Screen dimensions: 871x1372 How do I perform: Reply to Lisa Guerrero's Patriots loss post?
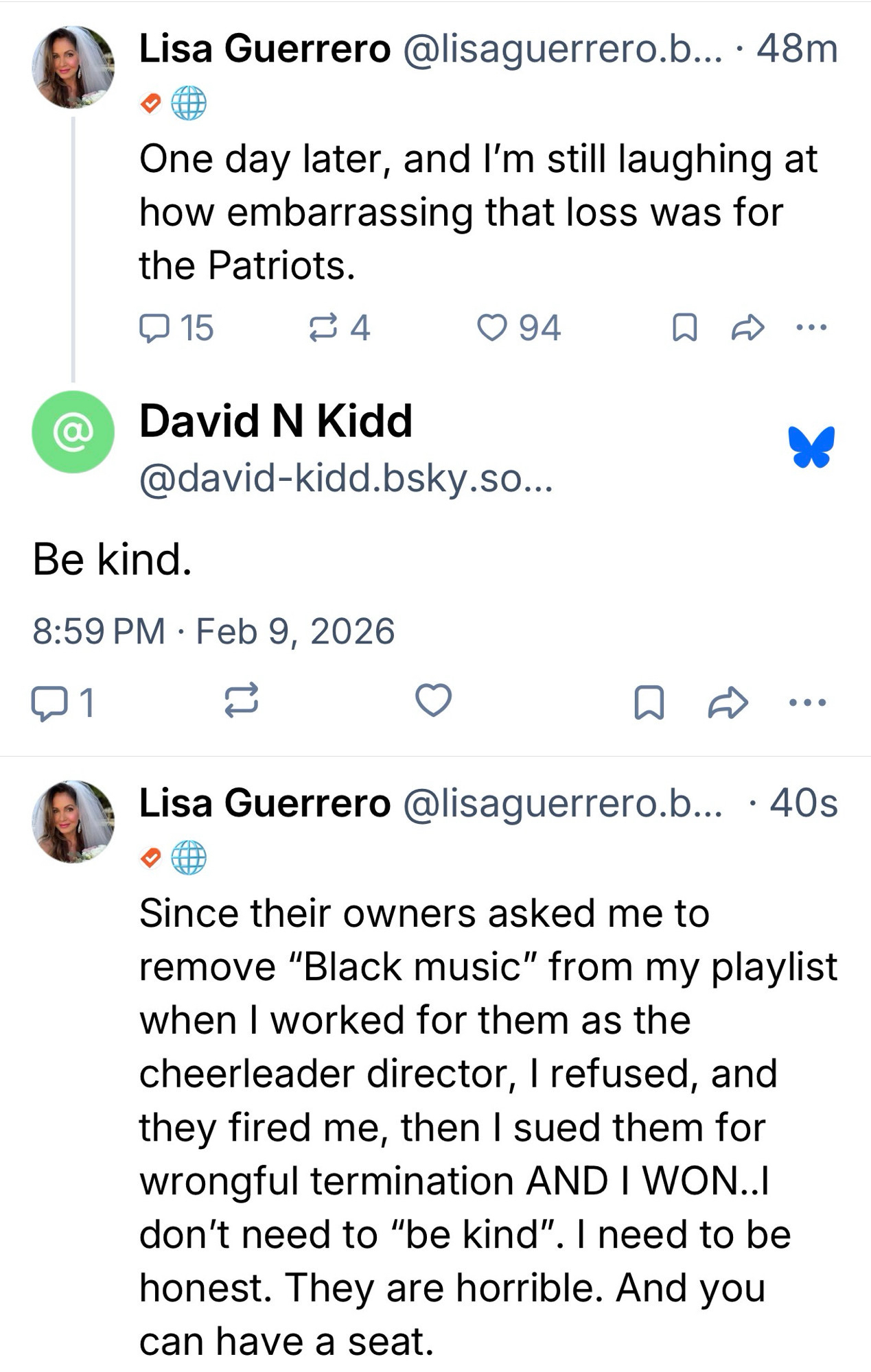pyautogui.click(x=154, y=328)
